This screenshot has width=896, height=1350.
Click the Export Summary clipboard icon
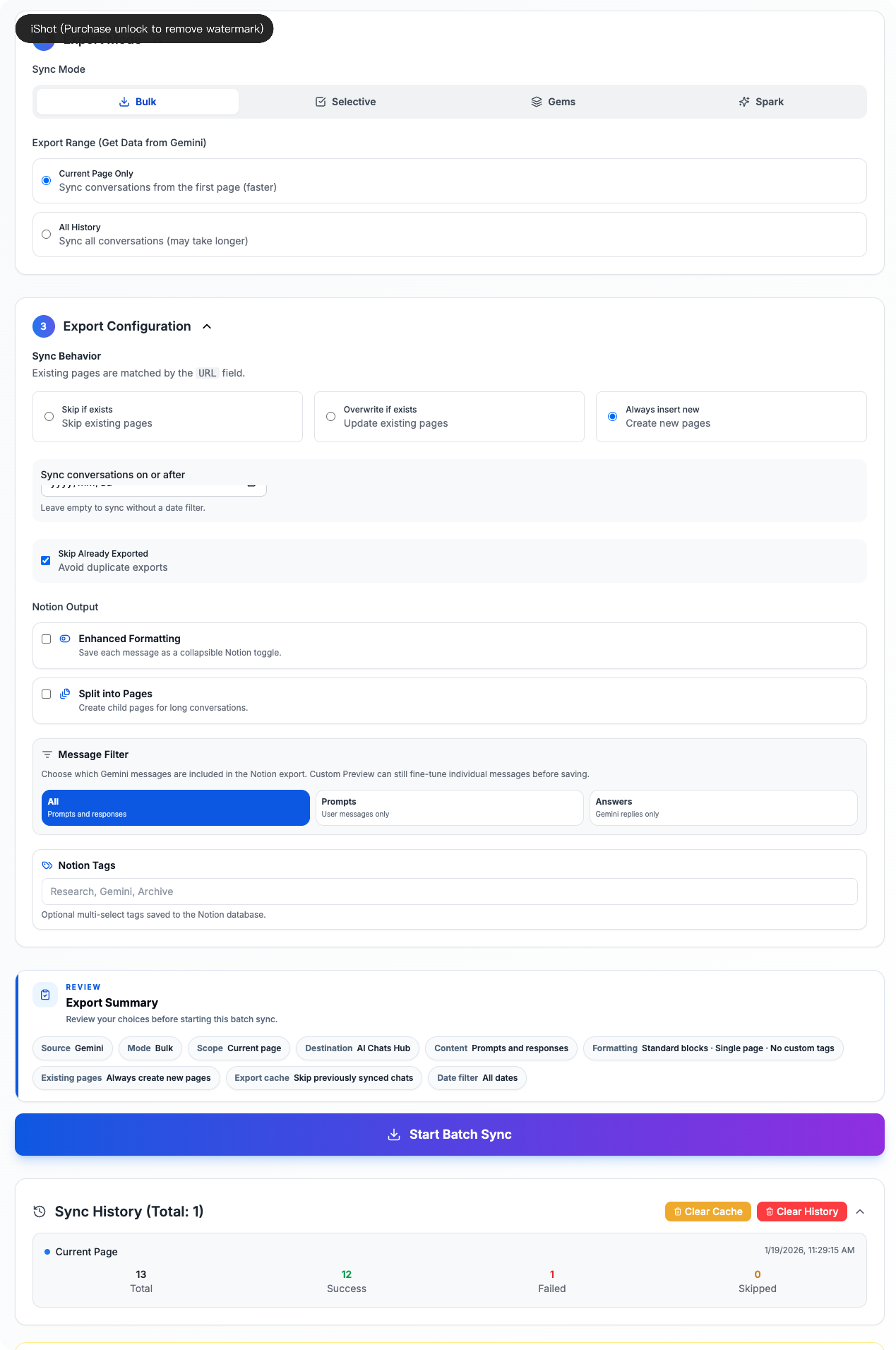click(x=45, y=995)
